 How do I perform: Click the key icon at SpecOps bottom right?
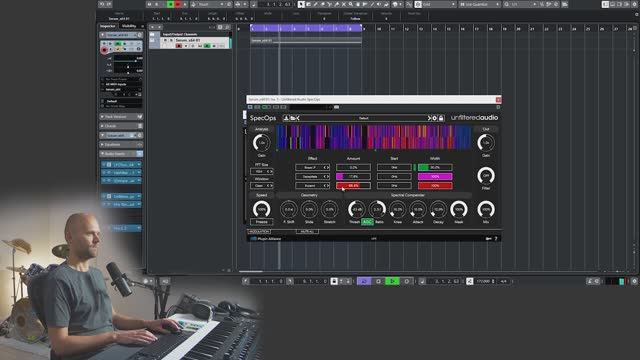click(x=488, y=239)
